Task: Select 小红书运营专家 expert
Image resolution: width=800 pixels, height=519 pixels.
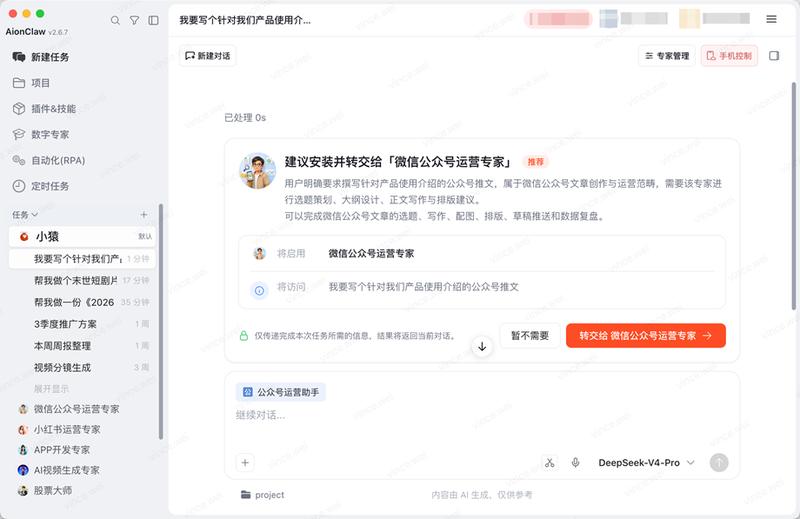Action: 59,430
